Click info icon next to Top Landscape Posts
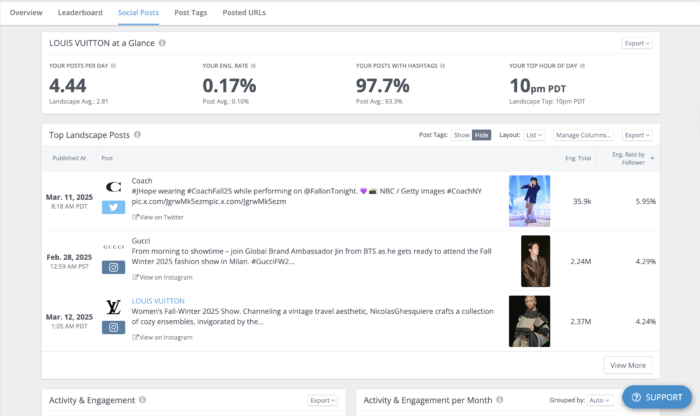 (x=138, y=134)
